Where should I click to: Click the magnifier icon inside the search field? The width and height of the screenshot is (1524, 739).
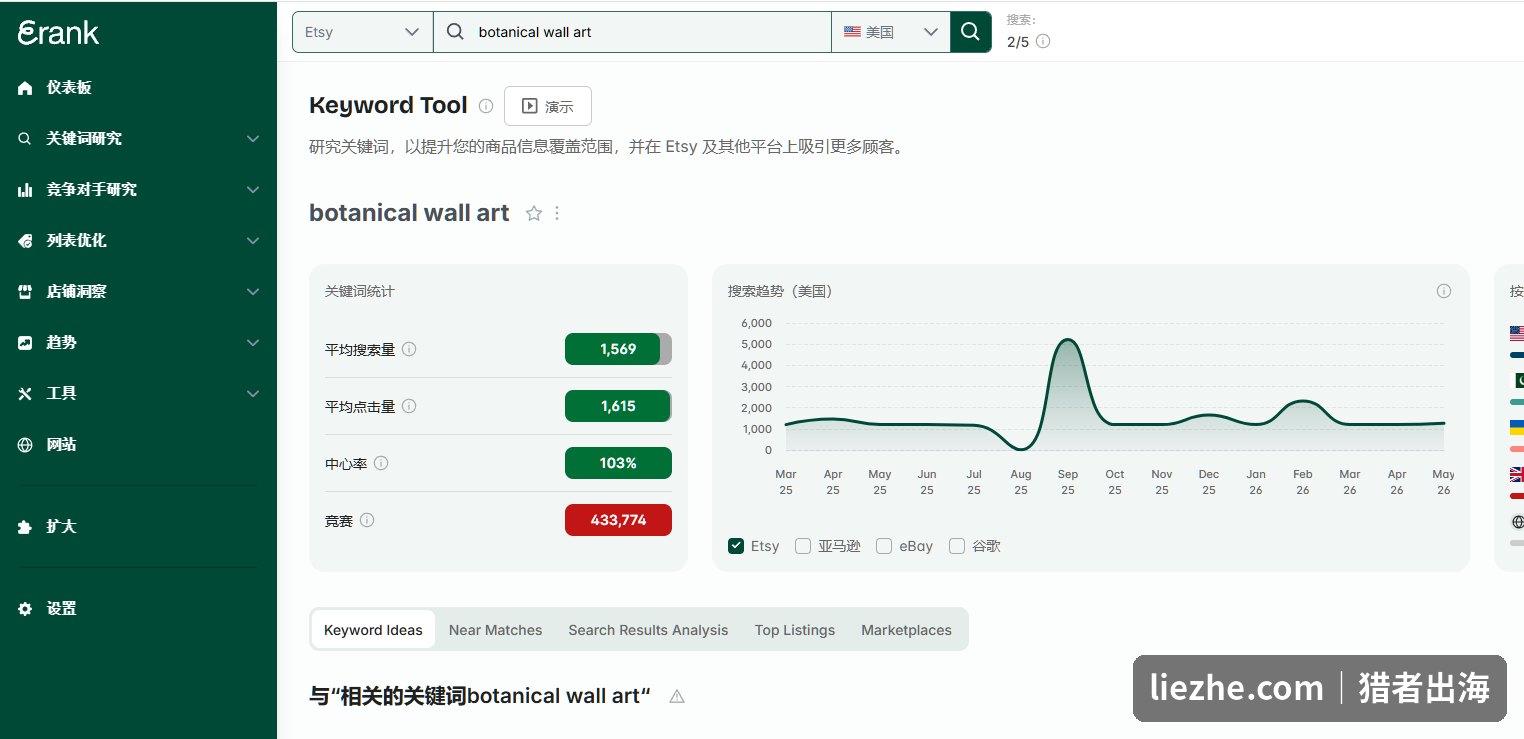pyautogui.click(x=455, y=32)
